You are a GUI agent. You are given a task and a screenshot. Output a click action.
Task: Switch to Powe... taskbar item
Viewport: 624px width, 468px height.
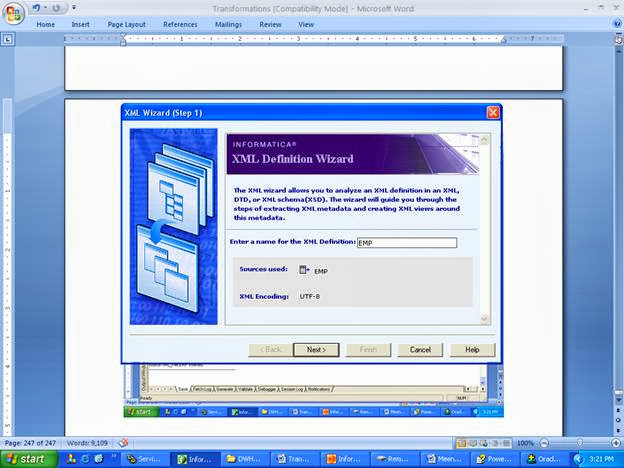coord(496,459)
